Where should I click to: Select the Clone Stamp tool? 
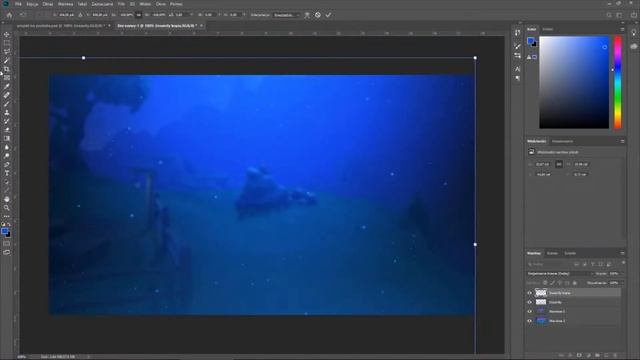tap(7, 112)
